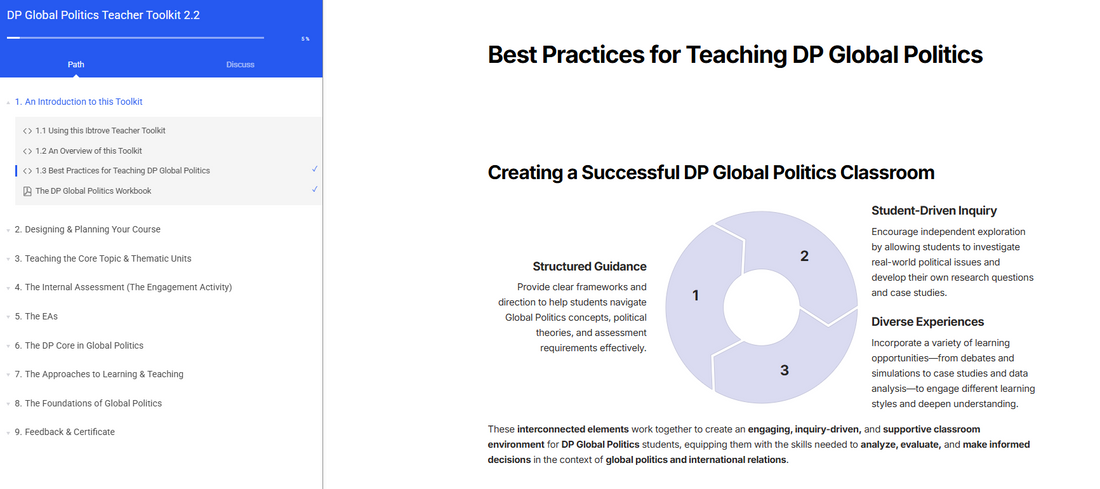1100x489 pixels.
Task: Open section 7 The Approaches to Learning & Teaching
Action: click(104, 374)
